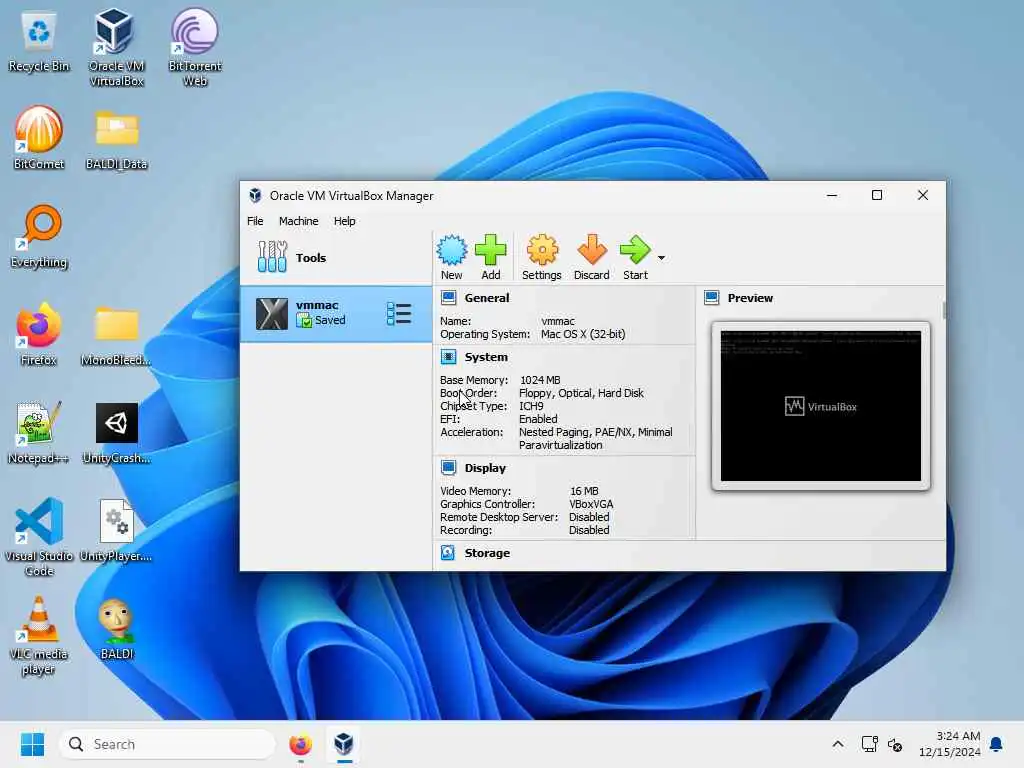
Task: Open the Start button dropdown arrow
Action: point(662,258)
